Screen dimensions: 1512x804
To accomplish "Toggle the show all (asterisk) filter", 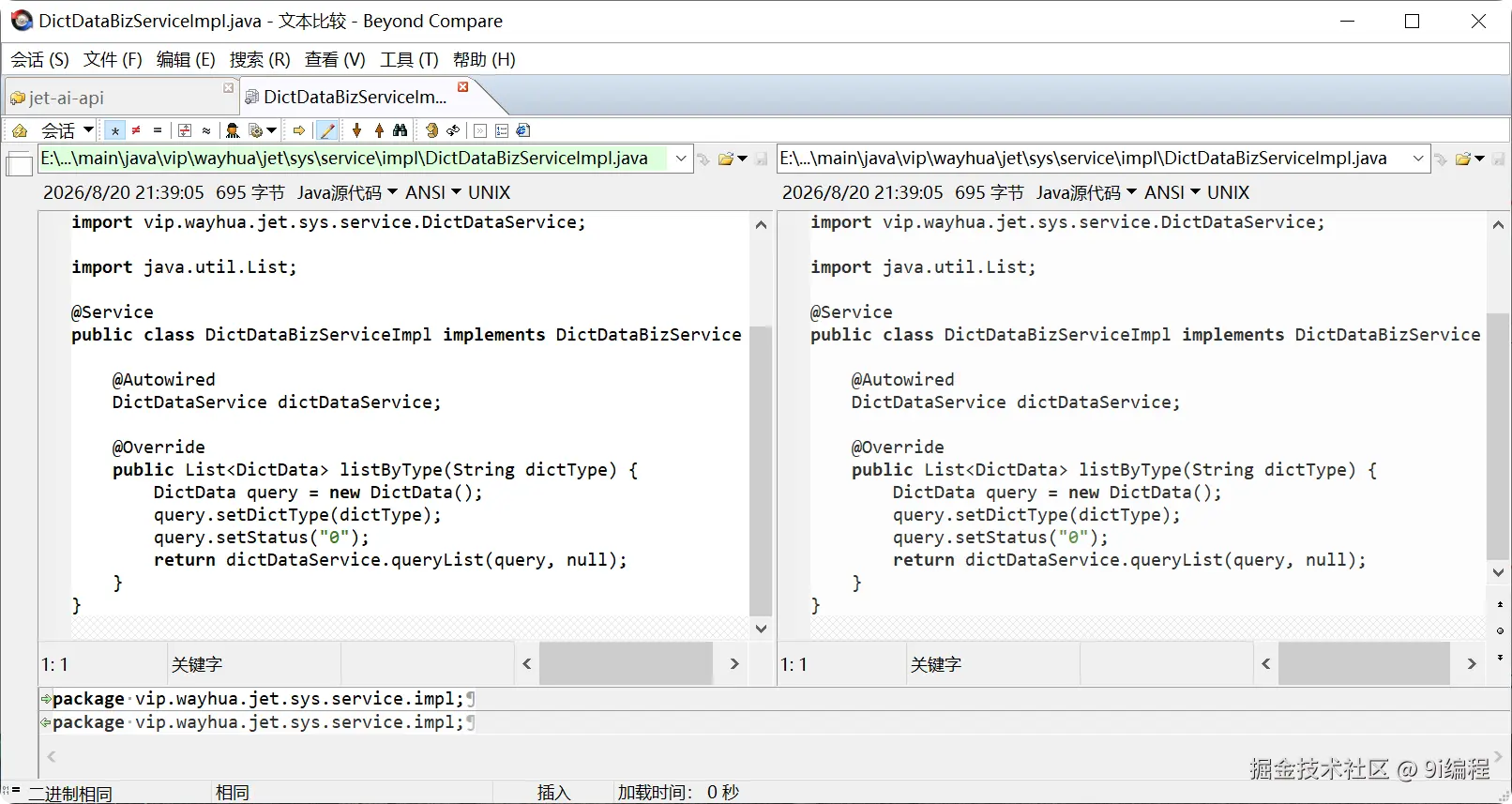I will point(114,130).
